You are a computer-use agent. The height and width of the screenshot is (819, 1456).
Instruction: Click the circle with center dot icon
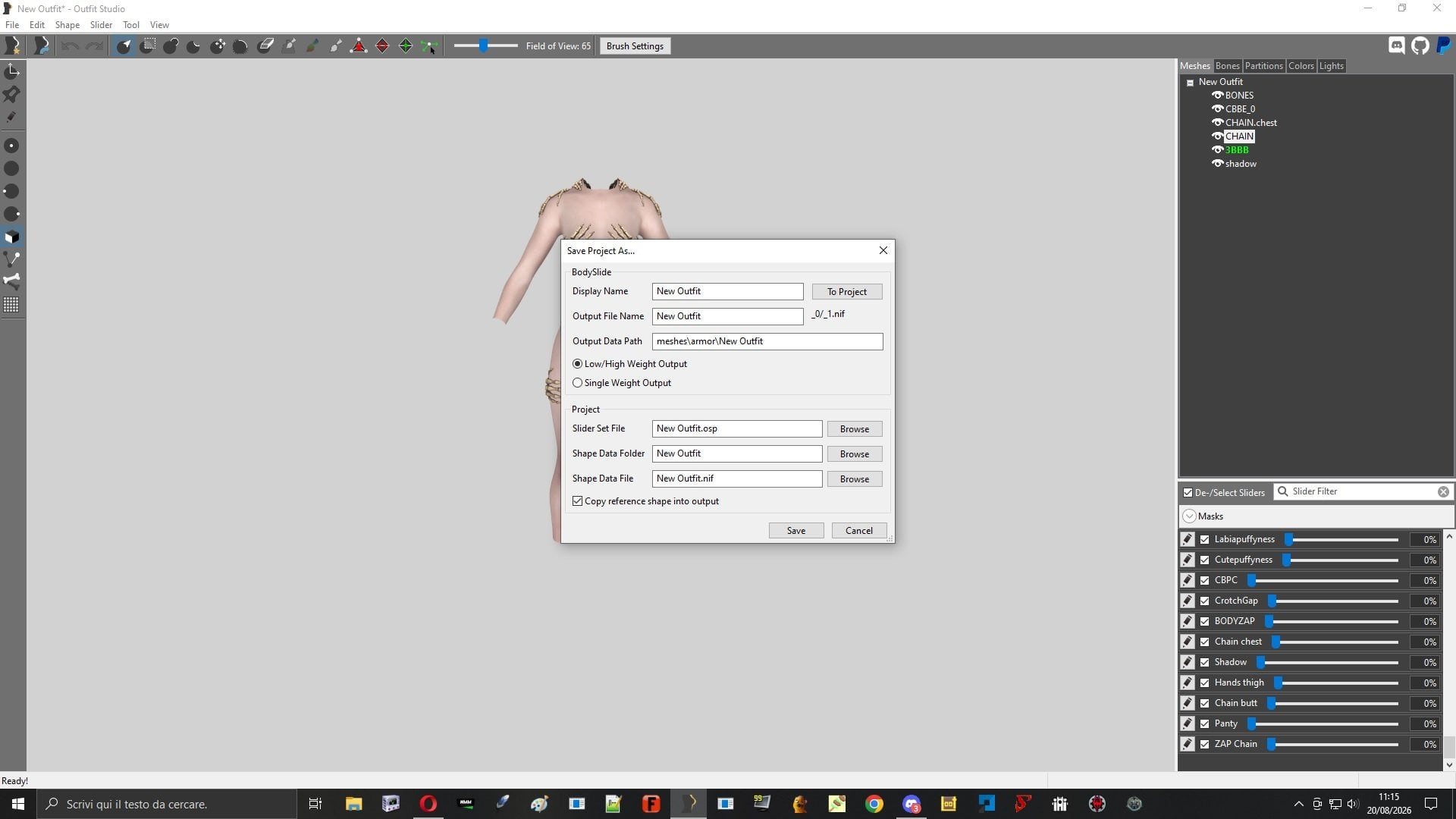[x=12, y=146]
